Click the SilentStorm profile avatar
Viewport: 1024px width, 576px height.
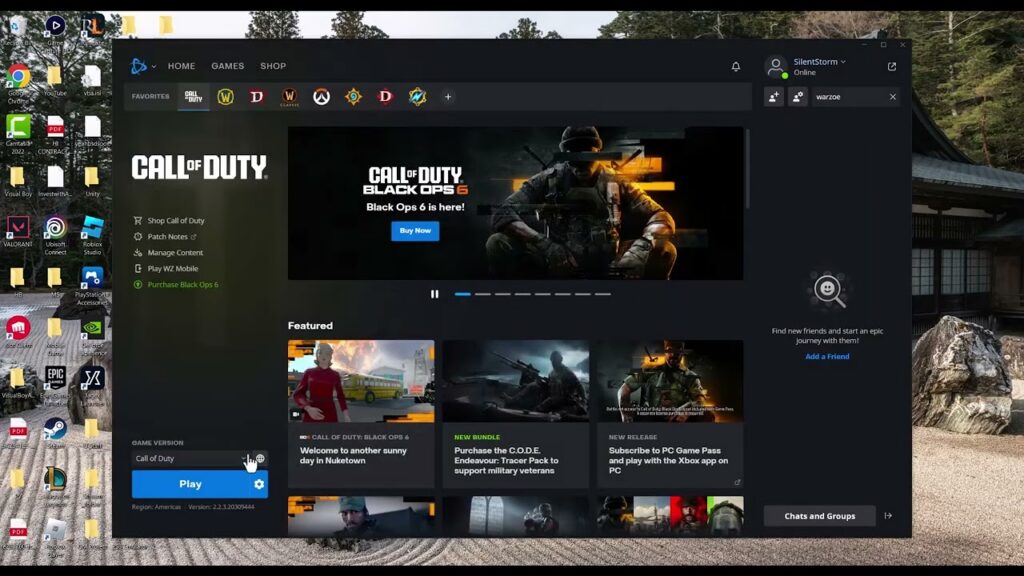coord(776,67)
